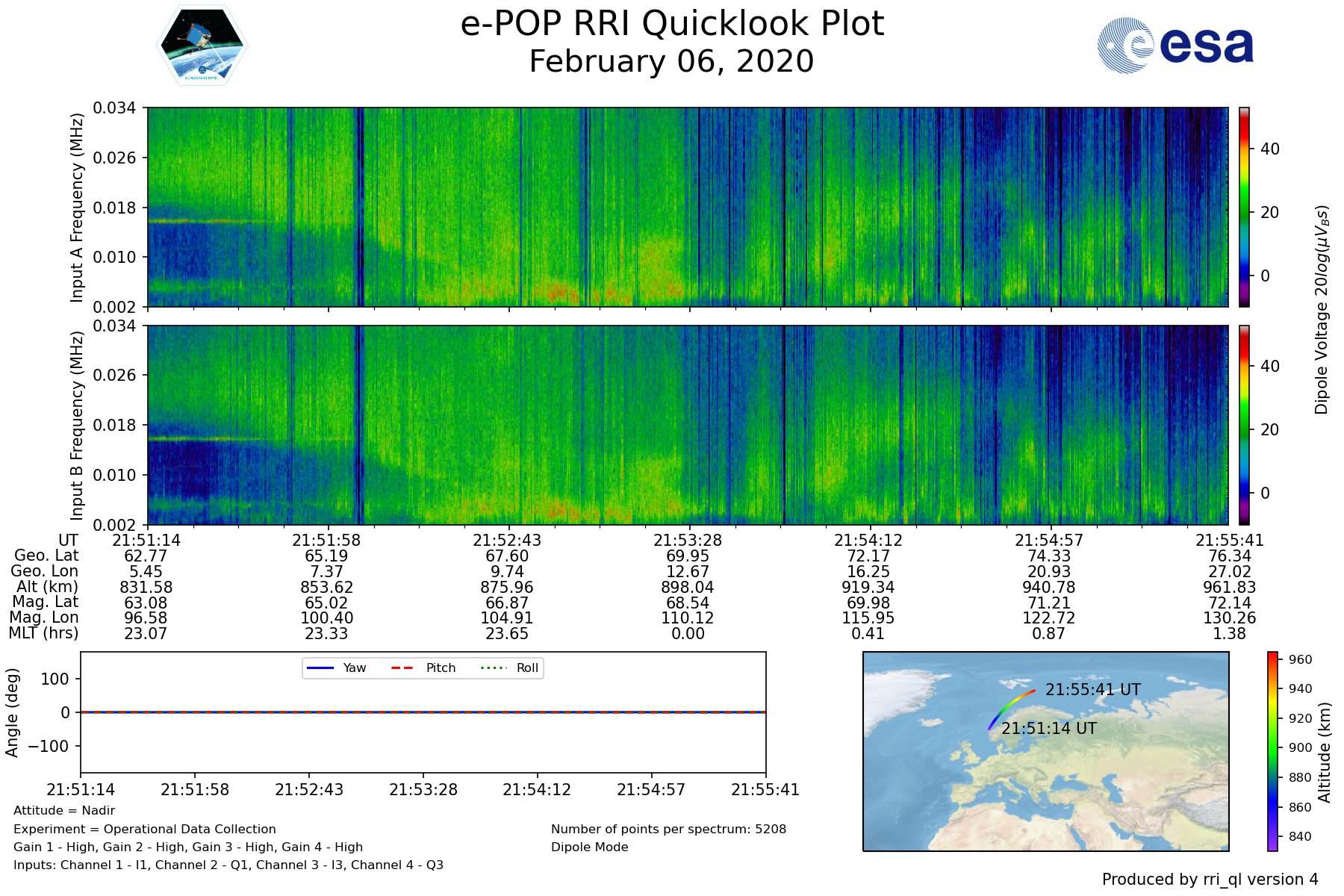Click the Input A dipole voltage colorbar
Image resolution: width=1344 pixels, height=896 pixels.
[x=1244, y=207]
